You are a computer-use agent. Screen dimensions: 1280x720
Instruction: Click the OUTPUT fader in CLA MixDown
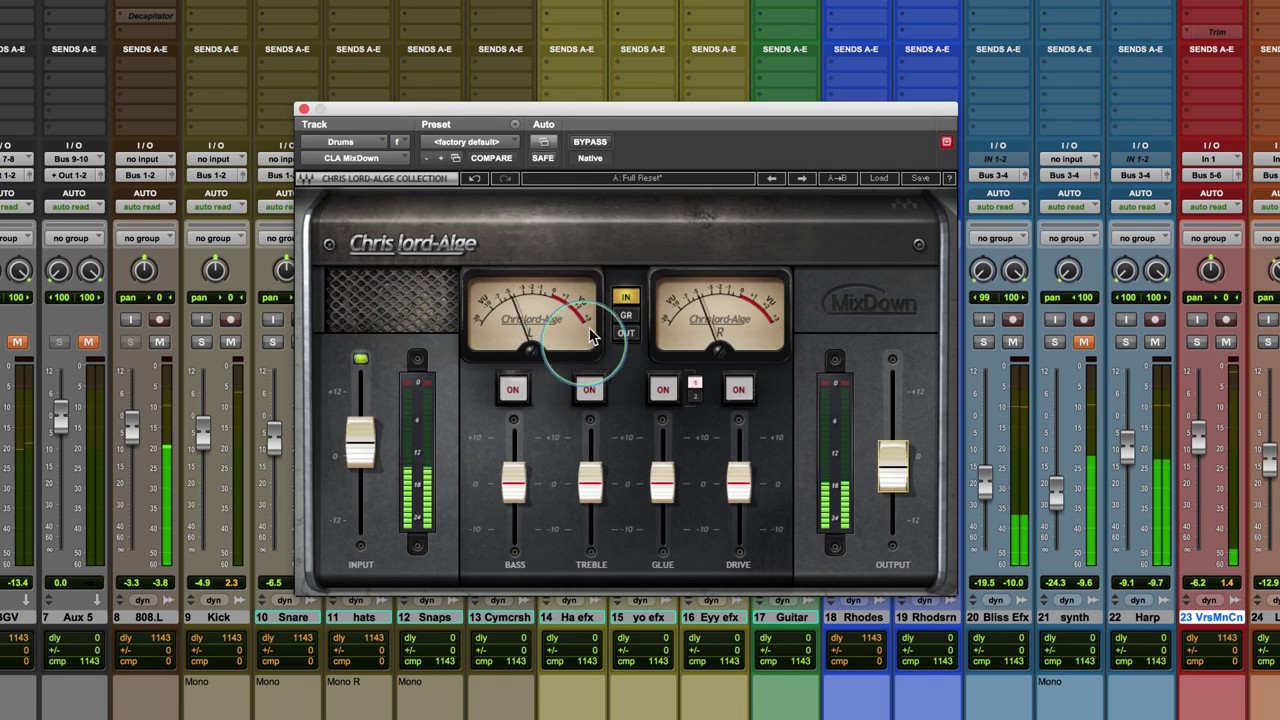coord(893,466)
